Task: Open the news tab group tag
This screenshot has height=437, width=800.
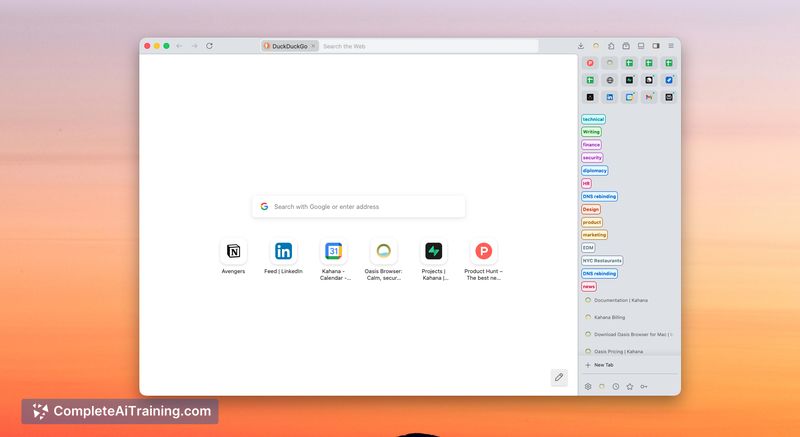Action: [x=589, y=287]
